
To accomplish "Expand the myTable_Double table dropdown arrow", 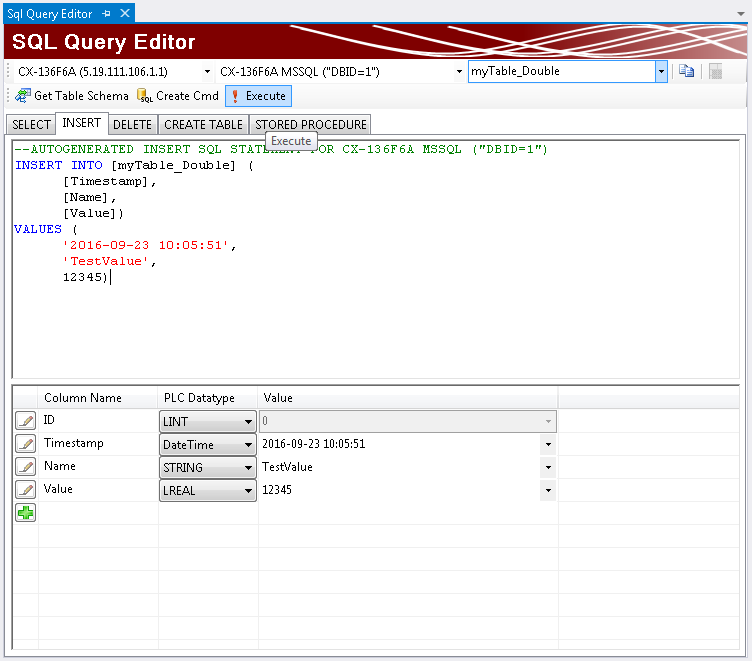I will [661, 71].
